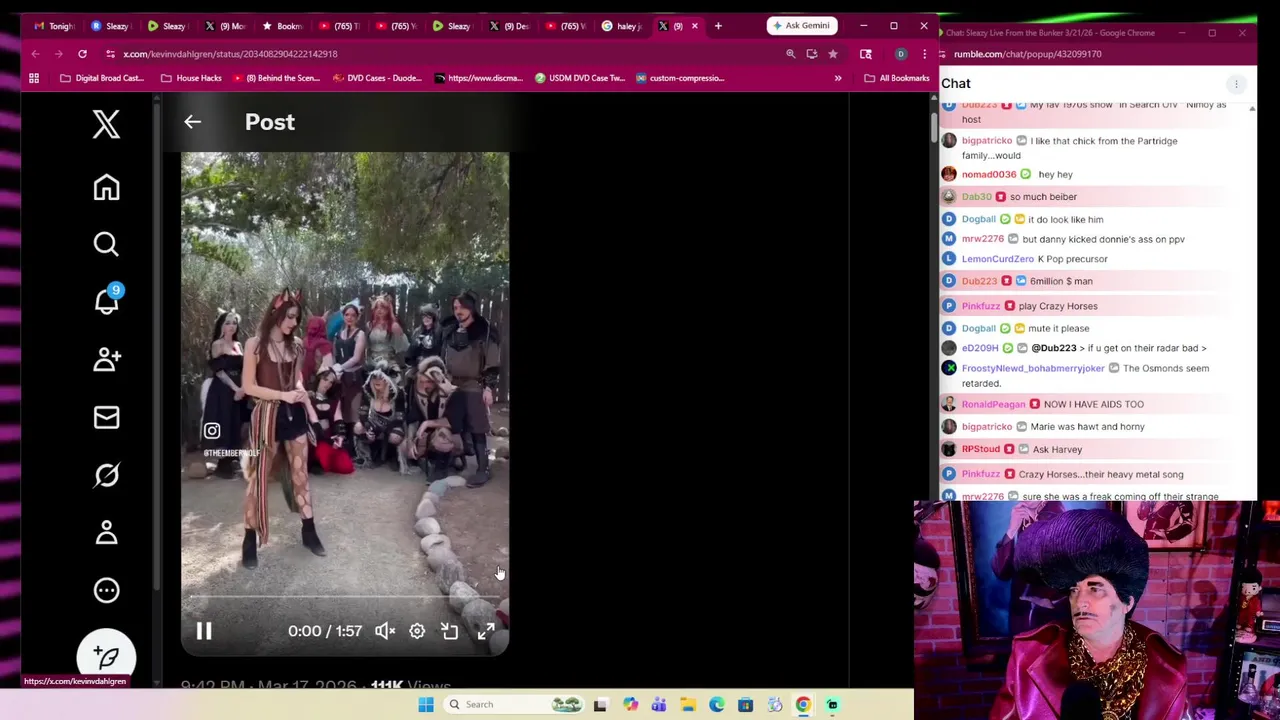Bookmark this page with star icon
Viewport: 1280px width, 720px height.
(x=832, y=54)
